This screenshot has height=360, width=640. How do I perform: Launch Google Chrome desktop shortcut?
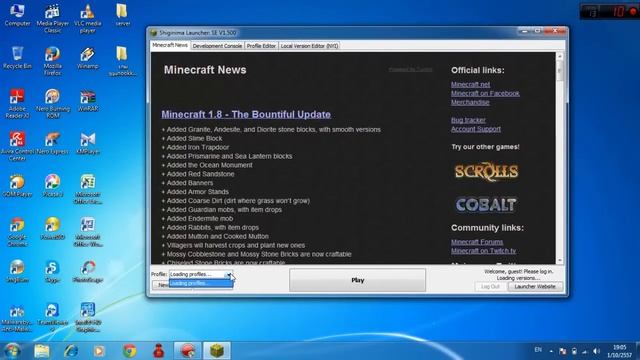click(17, 232)
